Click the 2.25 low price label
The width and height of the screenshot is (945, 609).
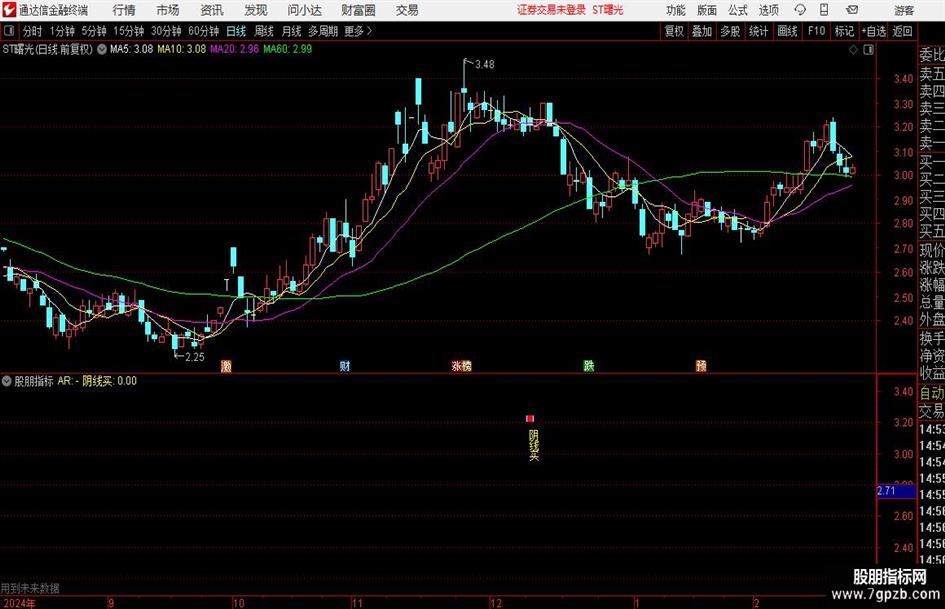point(194,357)
